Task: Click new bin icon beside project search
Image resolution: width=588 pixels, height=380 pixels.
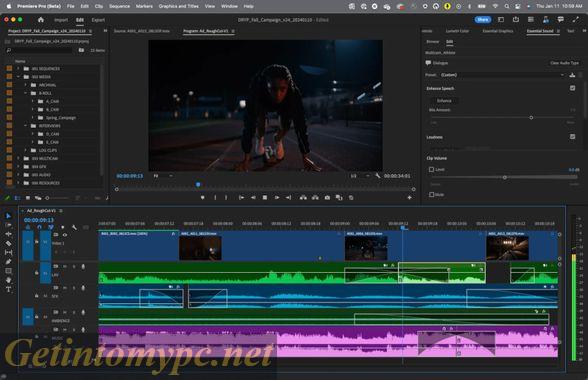Action: click(x=81, y=50)
